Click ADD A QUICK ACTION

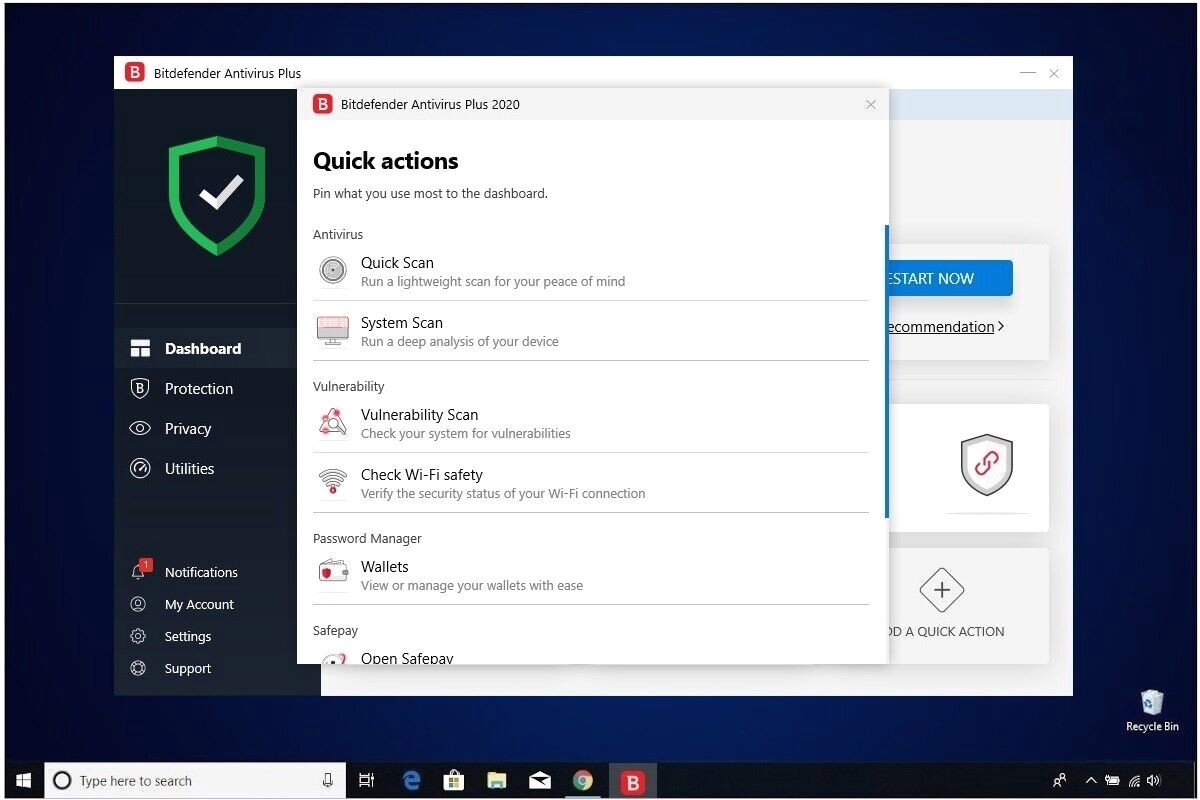pos(941,605)
